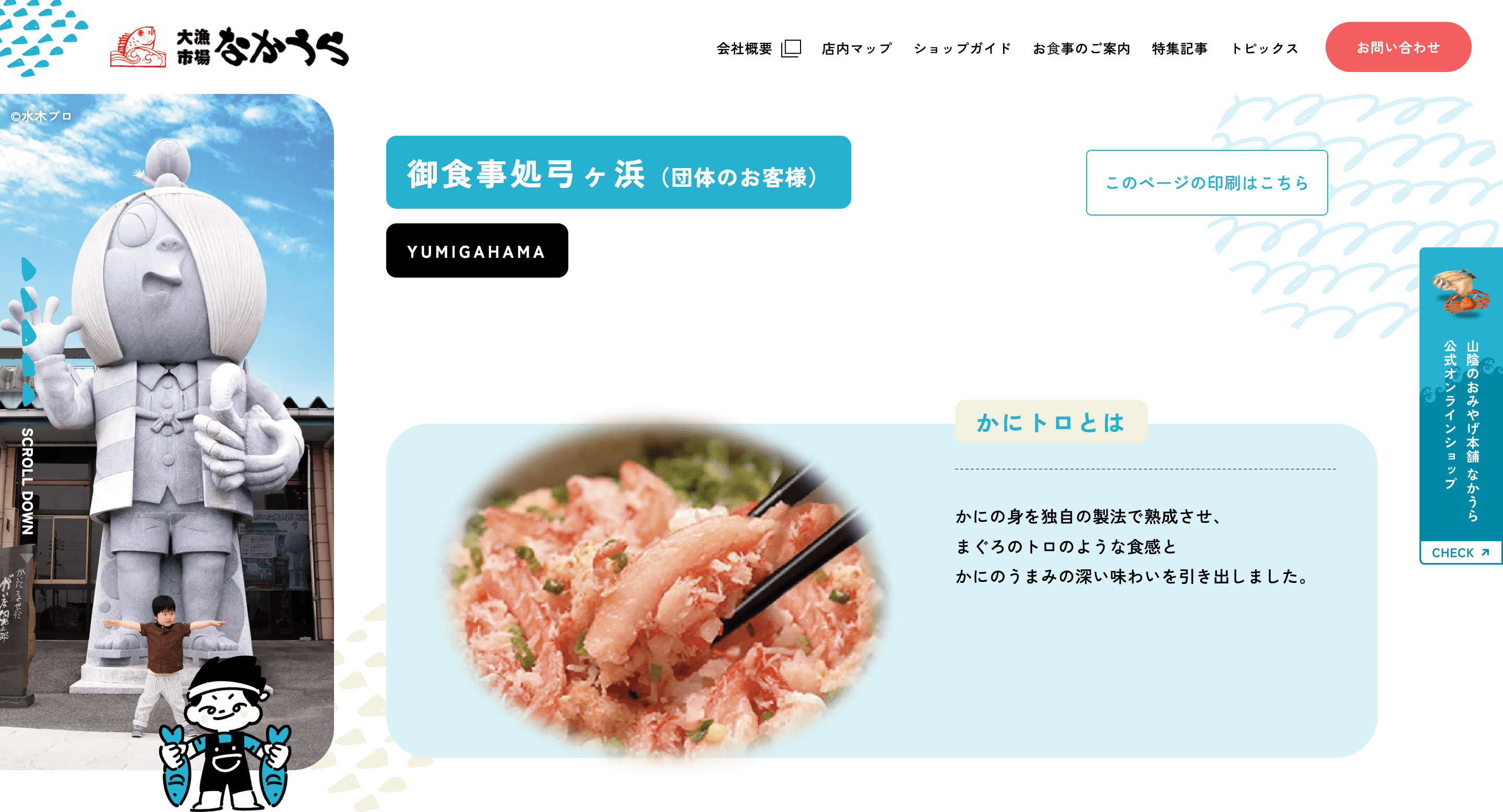Open the 会社概要 menu item

[x=744, y=48]
